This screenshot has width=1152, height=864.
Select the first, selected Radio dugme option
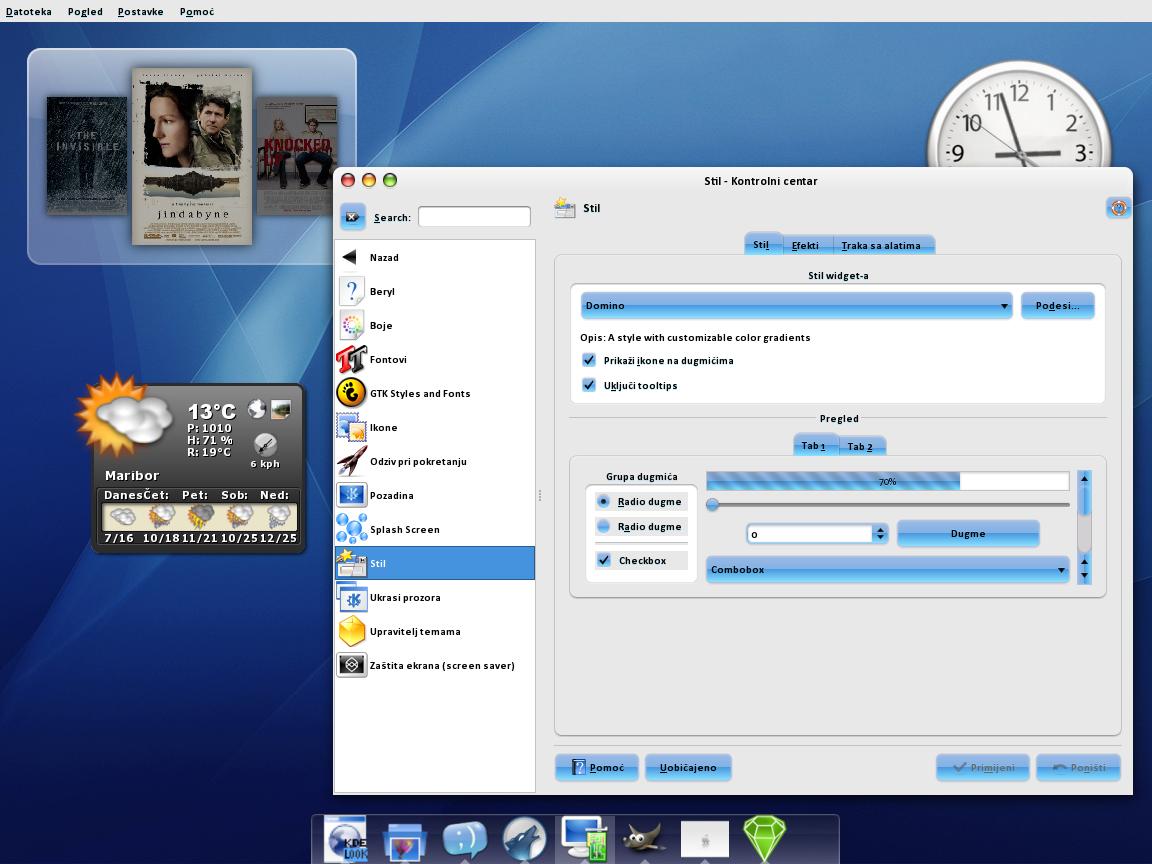[641, 502]
